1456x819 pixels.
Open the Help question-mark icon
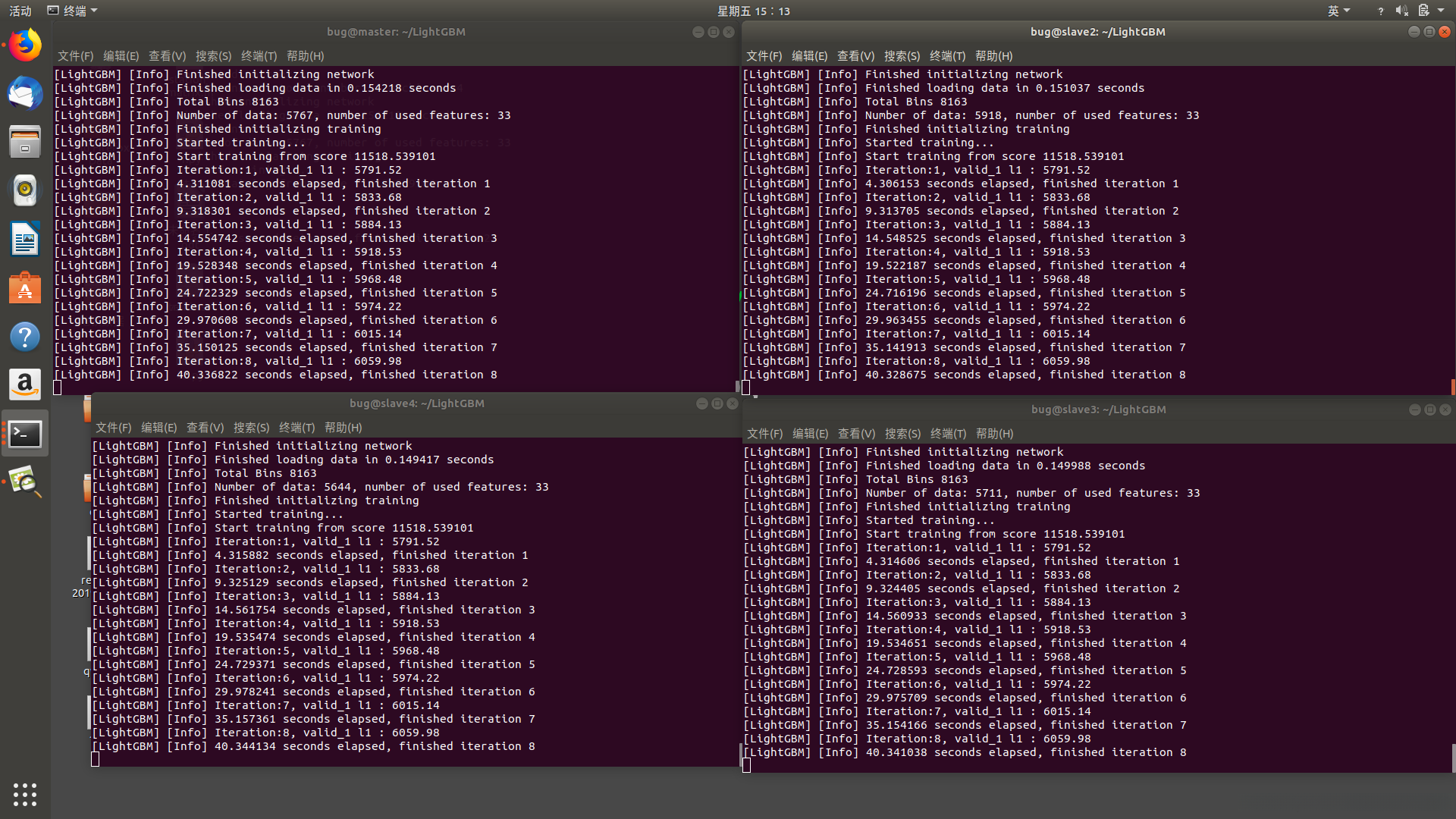(x=25, y=337)
